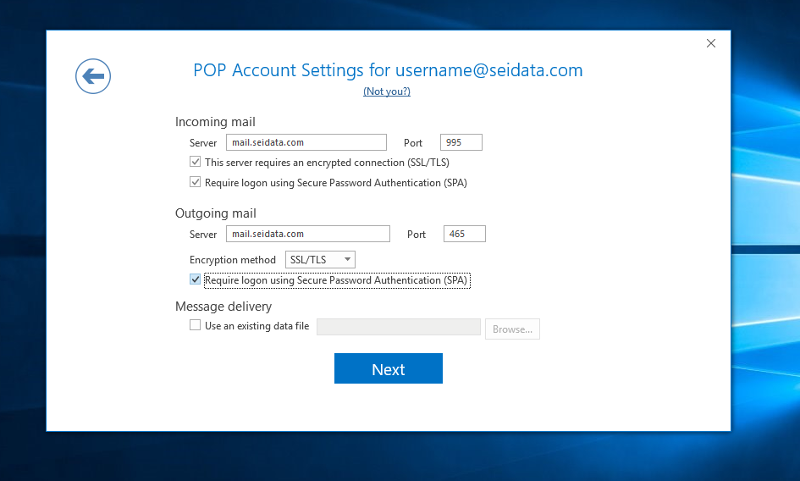Click the "Not you?" link

click(387, 92)
